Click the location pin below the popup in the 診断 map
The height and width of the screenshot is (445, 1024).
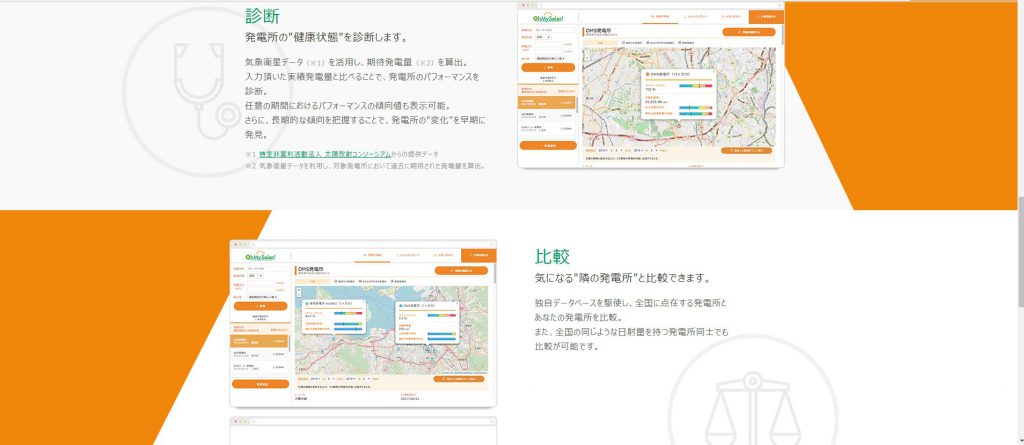point(677,123)
